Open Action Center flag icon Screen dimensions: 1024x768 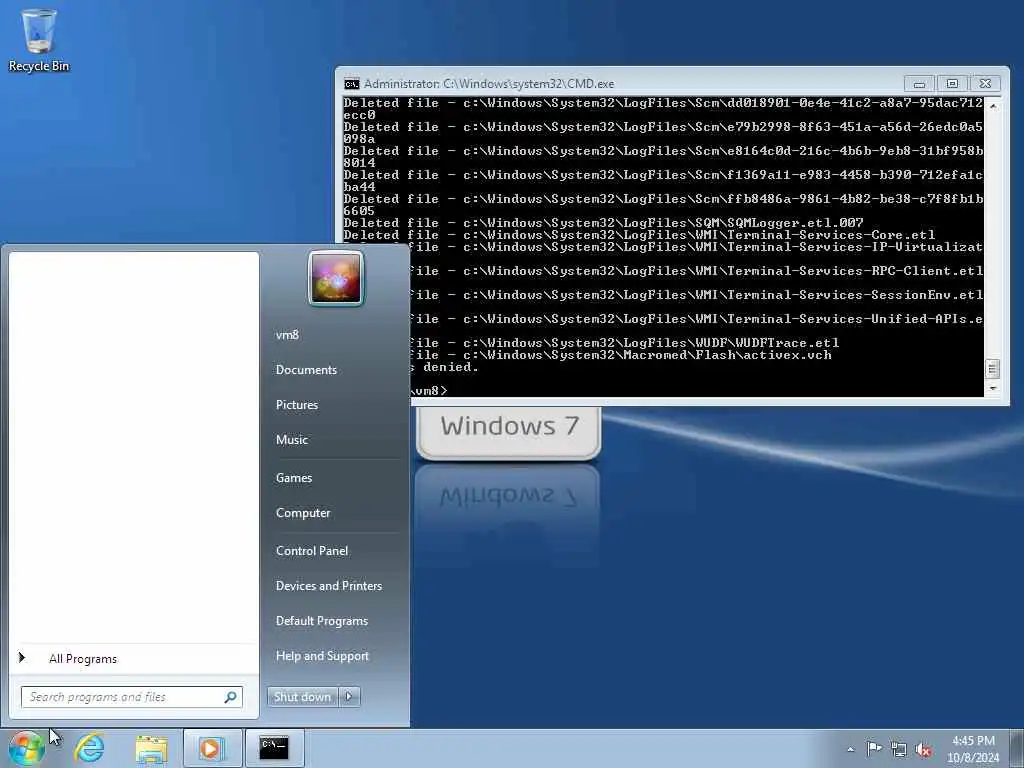[x=874, y=748]
